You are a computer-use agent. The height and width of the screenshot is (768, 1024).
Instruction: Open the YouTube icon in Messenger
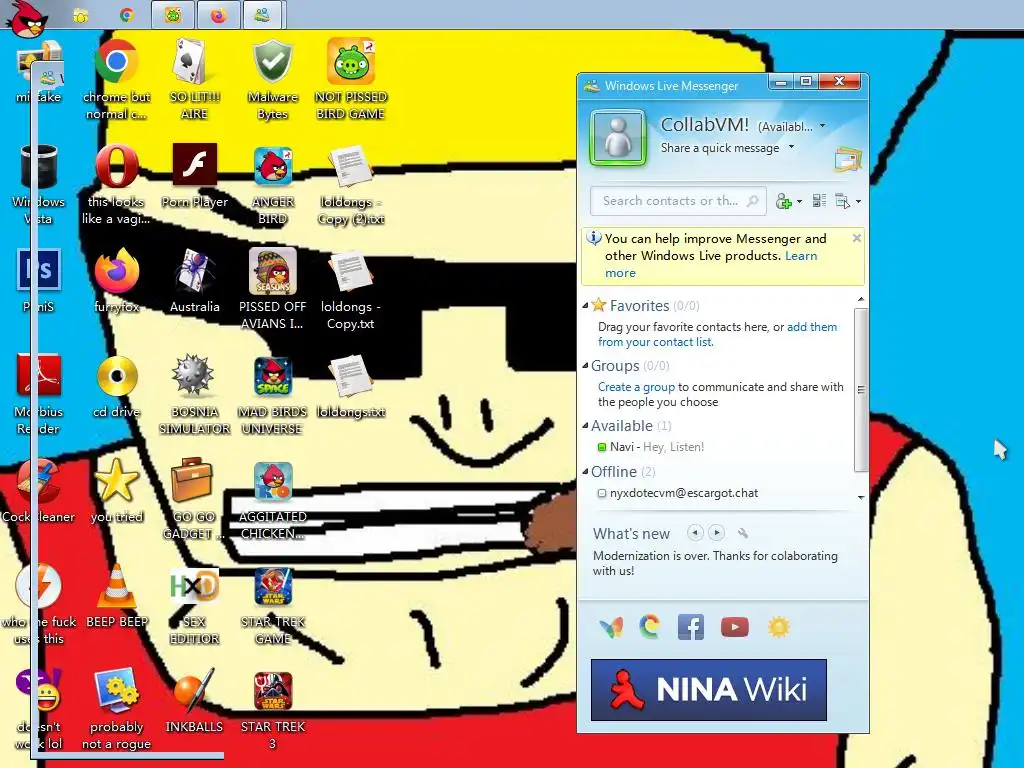(735, 627)
